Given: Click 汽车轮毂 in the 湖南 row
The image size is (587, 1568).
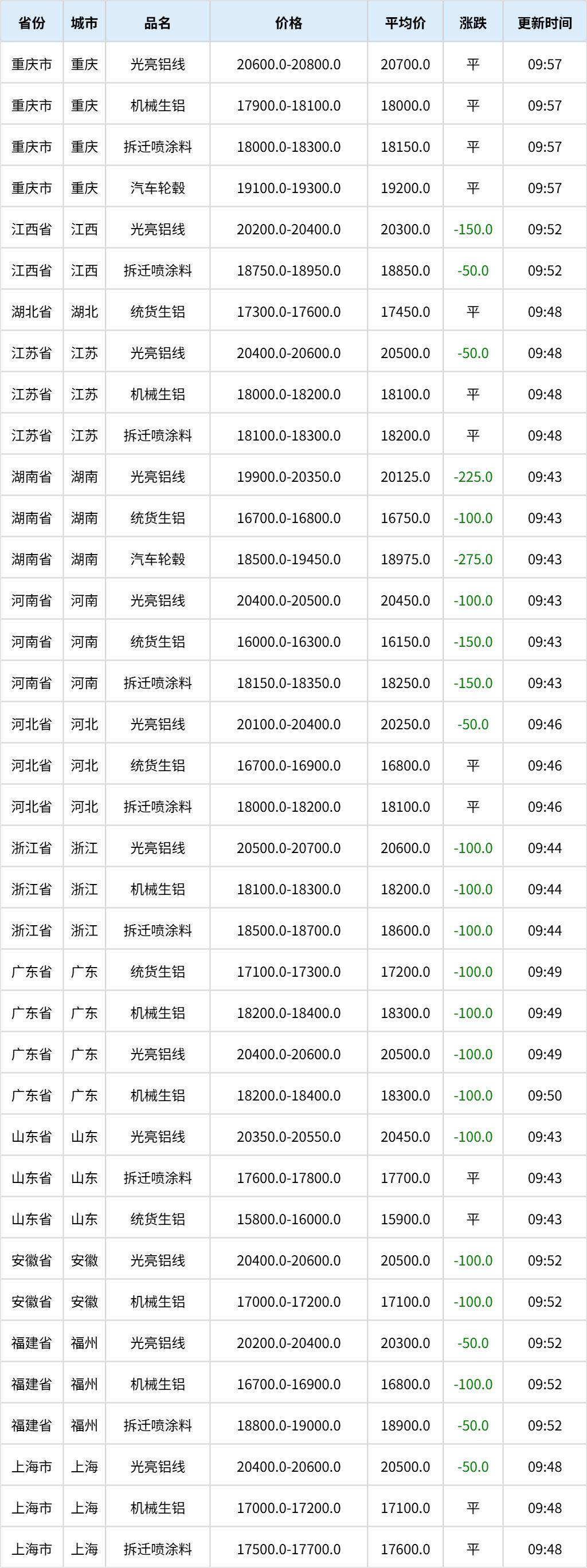Looking at the screenshot, I should pyautogui.click(x=158, y=559).
